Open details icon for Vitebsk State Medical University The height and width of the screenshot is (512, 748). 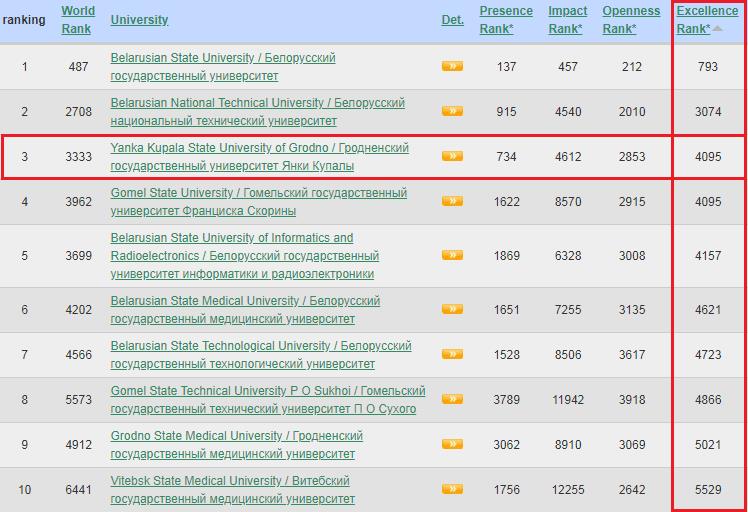pyautogui.click(x=452, y=489)
